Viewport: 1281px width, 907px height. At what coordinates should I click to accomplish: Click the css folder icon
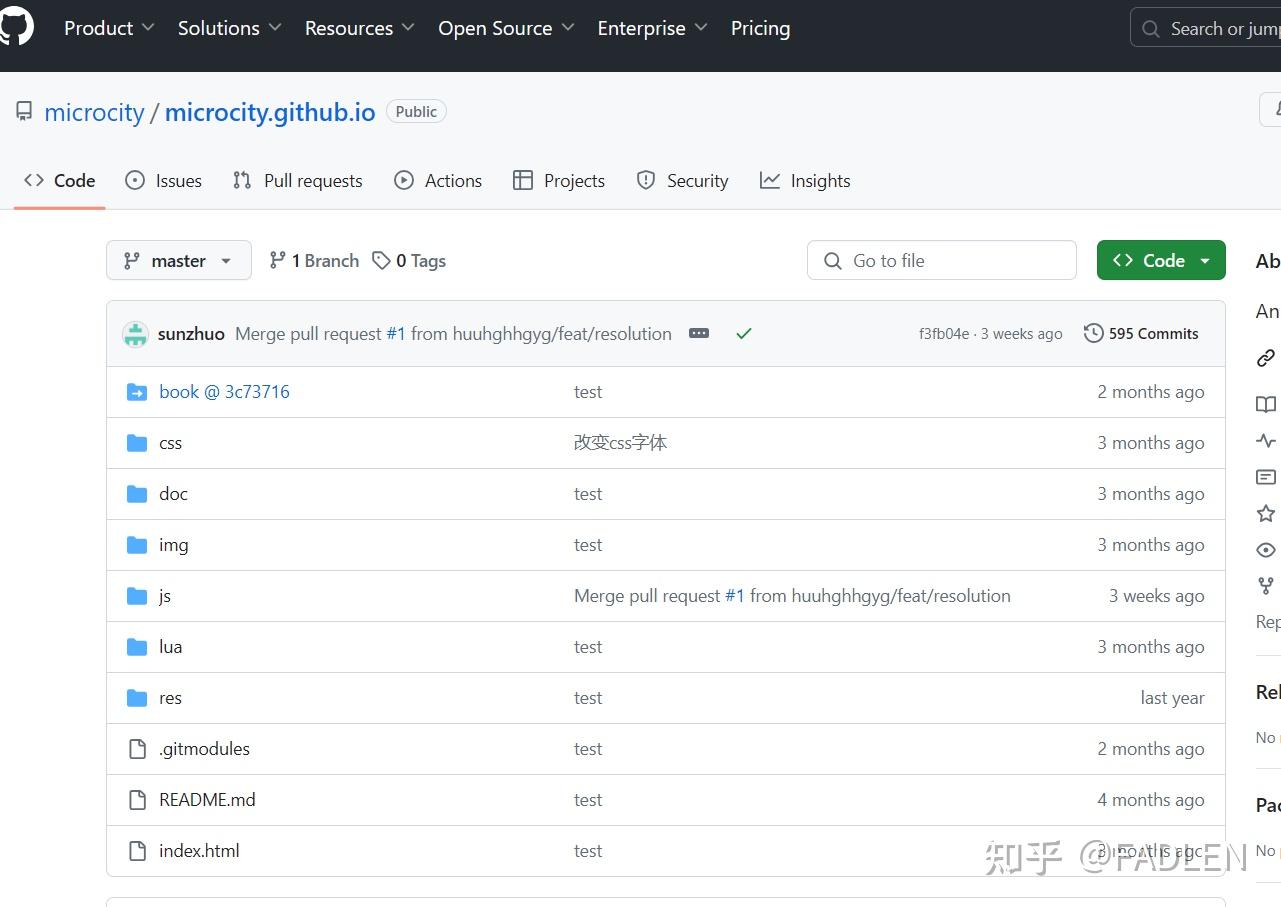click(x=137, y=443)
